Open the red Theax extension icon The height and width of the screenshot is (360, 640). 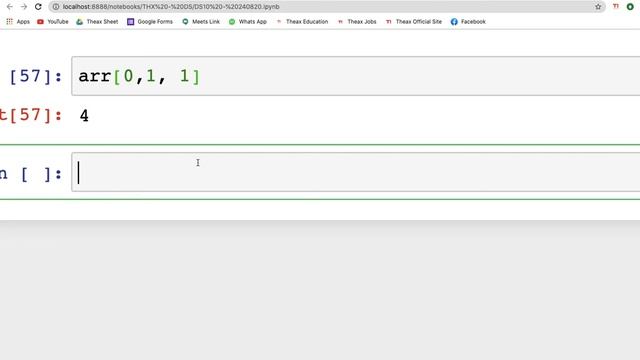(x=616, y=7)
